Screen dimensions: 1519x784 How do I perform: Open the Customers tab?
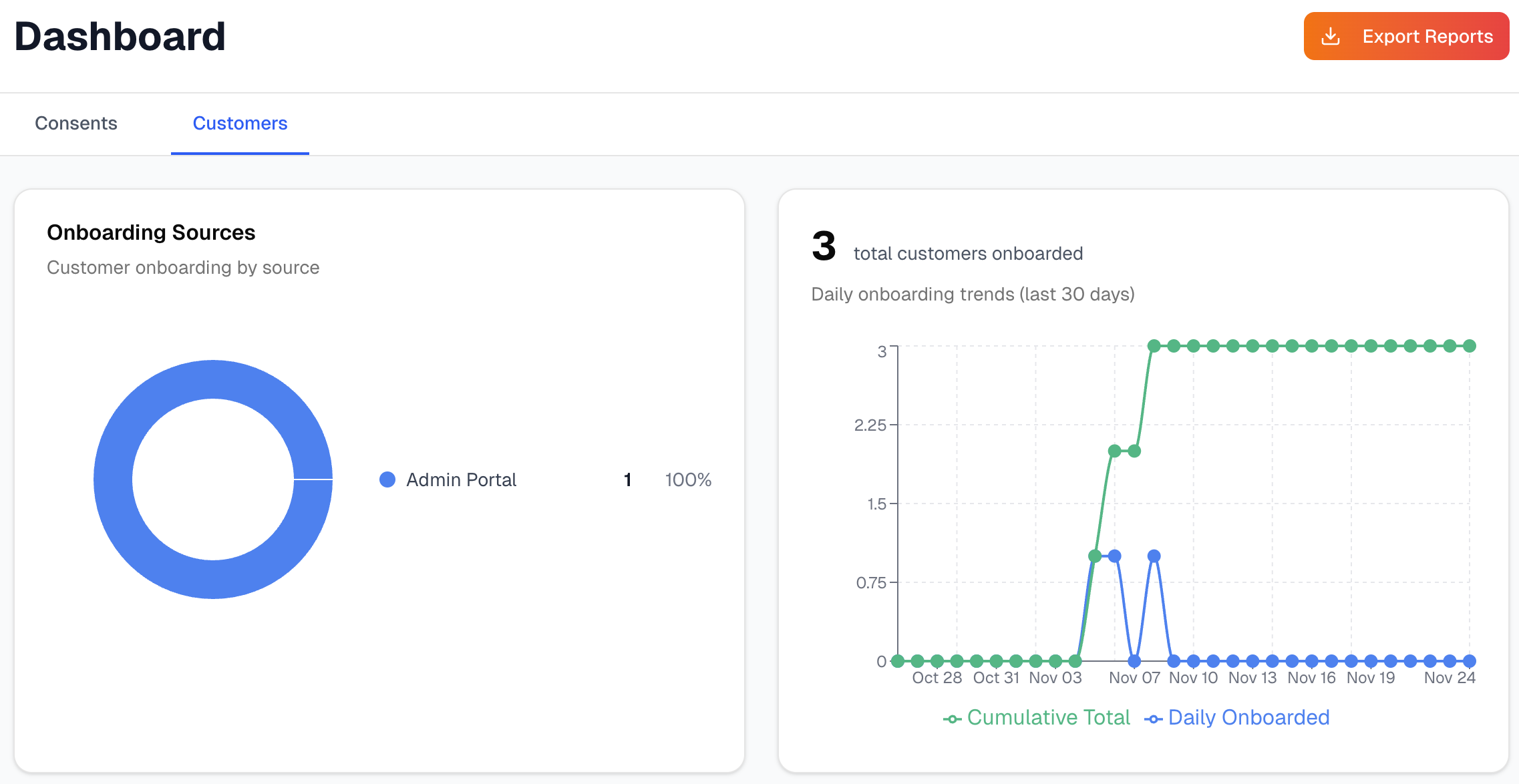[x=240, y=123]
